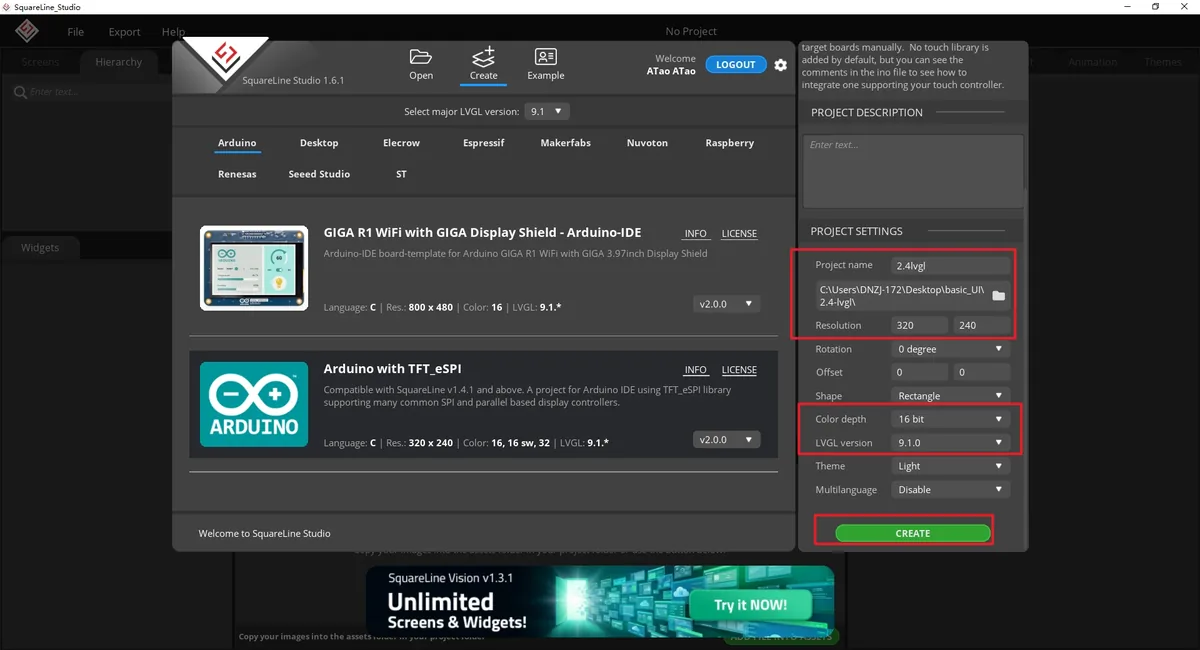1200x650 pixels.
Task: Click the second Offset field
Action: [981, 372]
